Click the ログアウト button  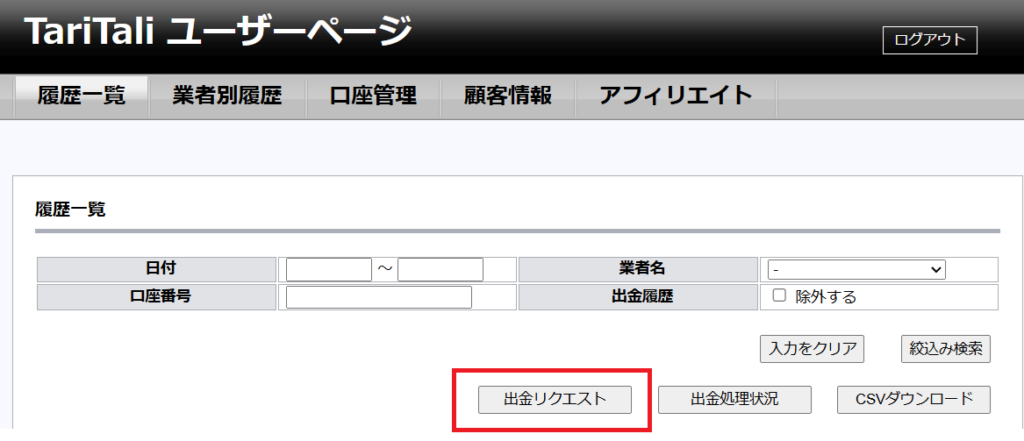point(929,40)
